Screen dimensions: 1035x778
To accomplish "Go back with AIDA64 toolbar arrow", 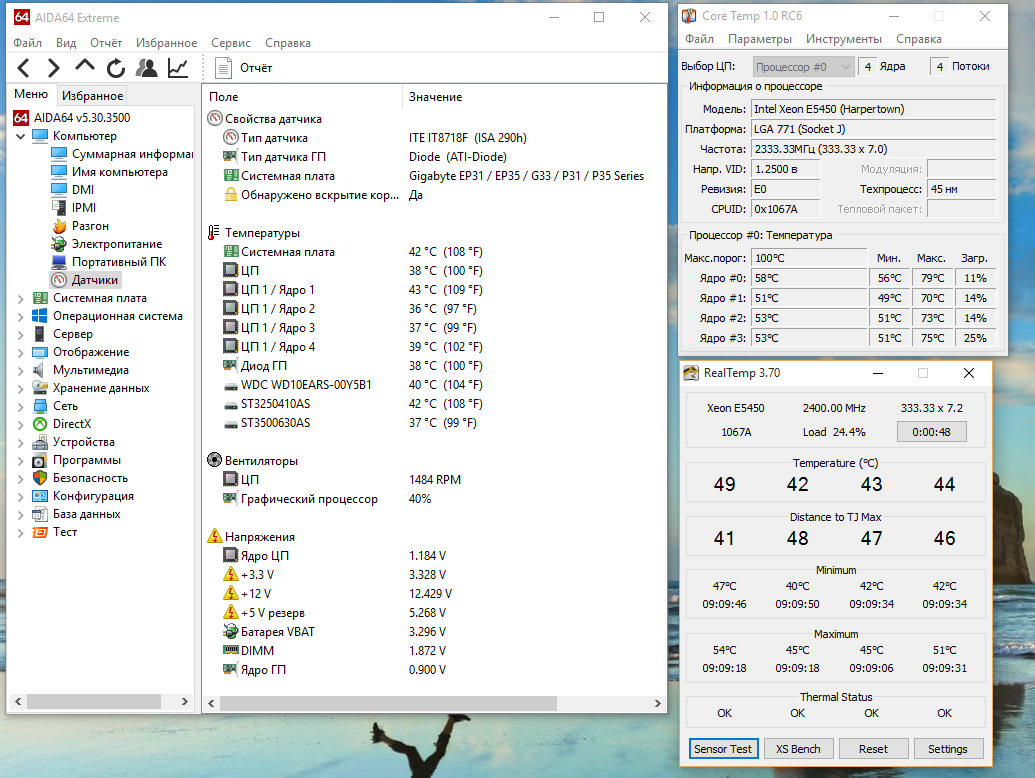I will point(24,67).
